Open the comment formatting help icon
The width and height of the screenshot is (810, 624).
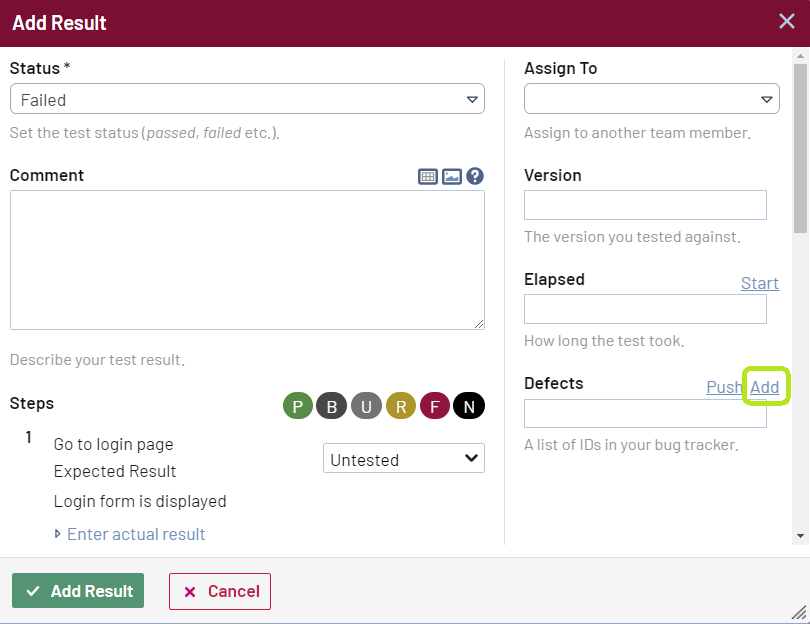coord(475,176)
